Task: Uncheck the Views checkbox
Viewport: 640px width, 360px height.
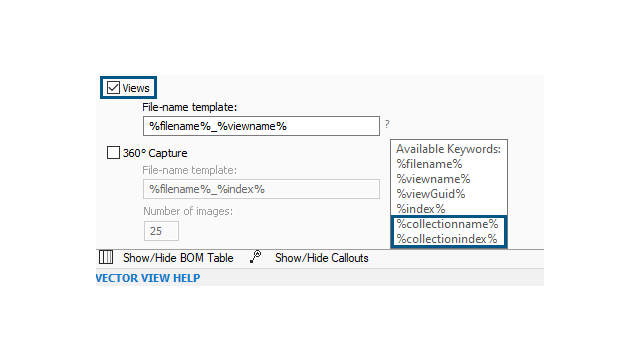Action: pyautogui.click(x=113, y=88)
